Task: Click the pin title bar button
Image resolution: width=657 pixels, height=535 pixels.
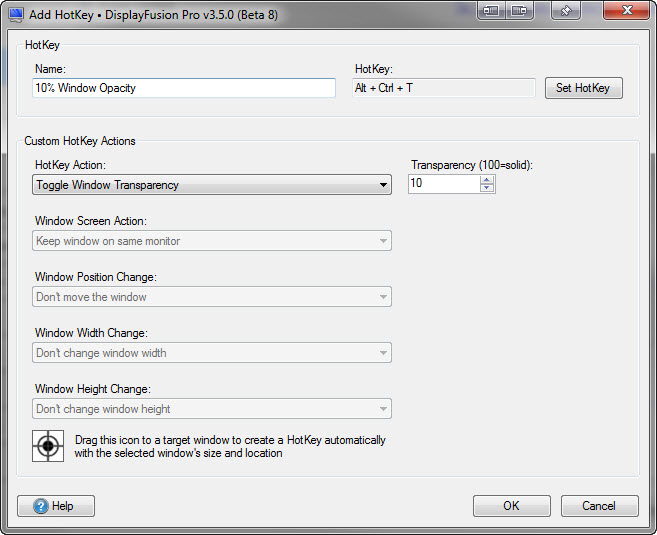Action: [566, 10]
